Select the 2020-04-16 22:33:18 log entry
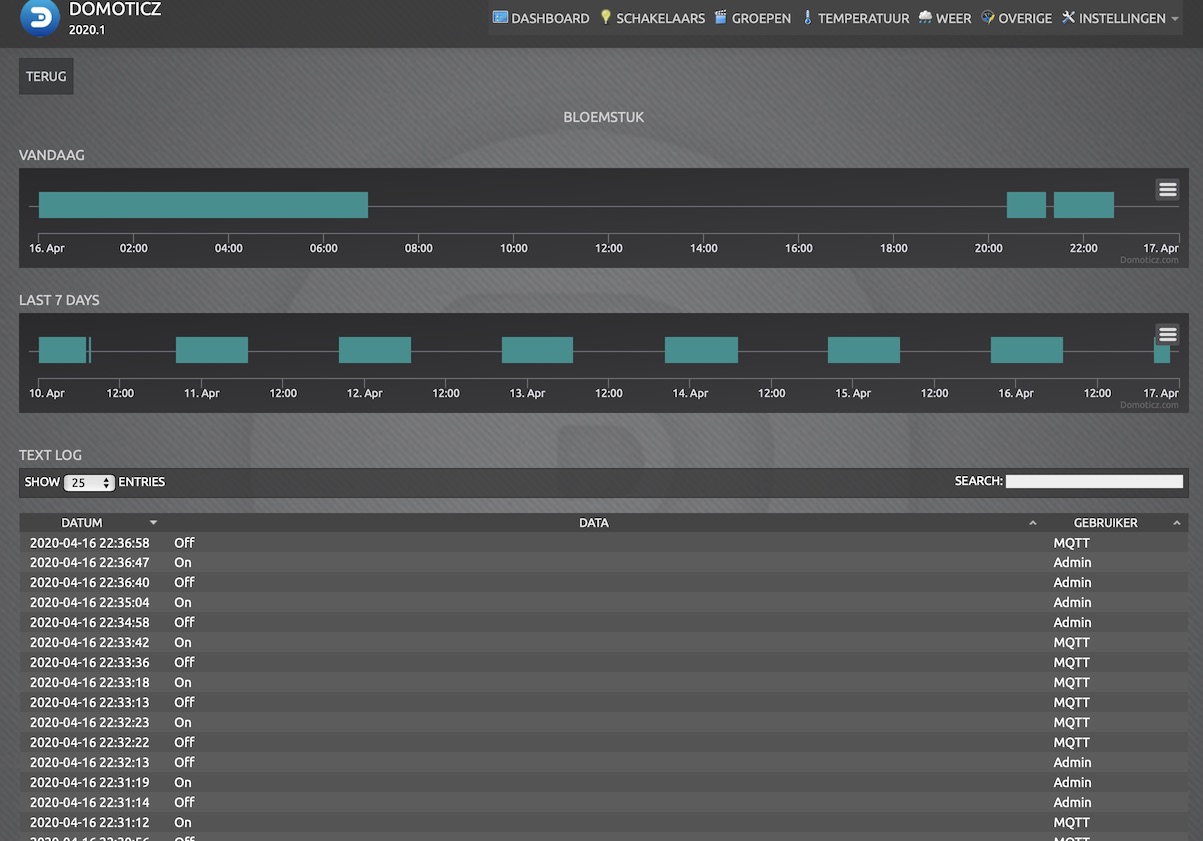Image resolution: width=1203 pixels, height=841 pixels. point(603,682)
